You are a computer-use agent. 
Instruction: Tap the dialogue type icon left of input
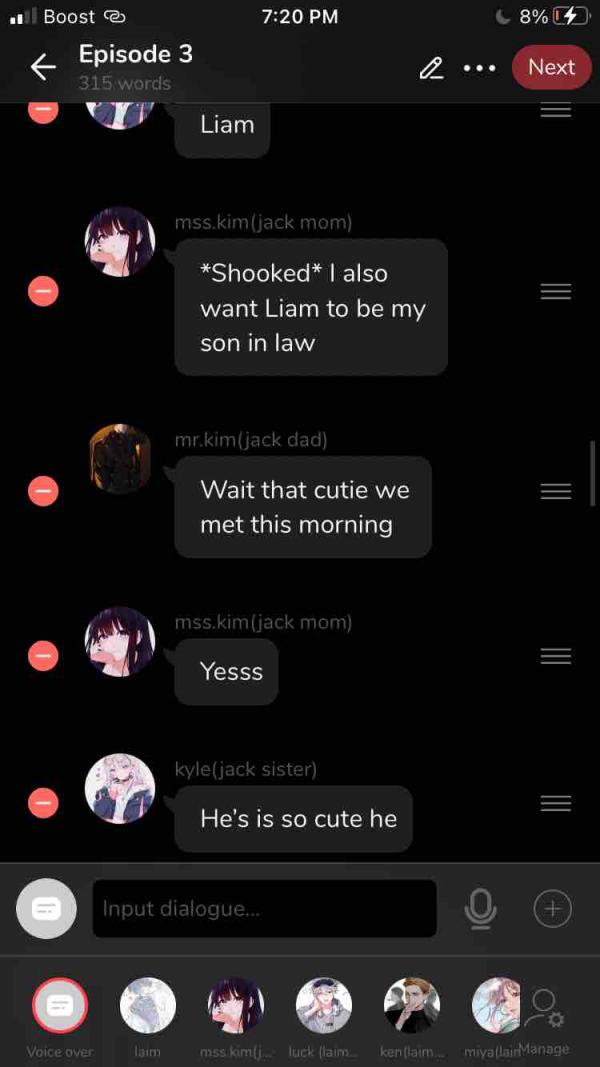click(46, 908)
